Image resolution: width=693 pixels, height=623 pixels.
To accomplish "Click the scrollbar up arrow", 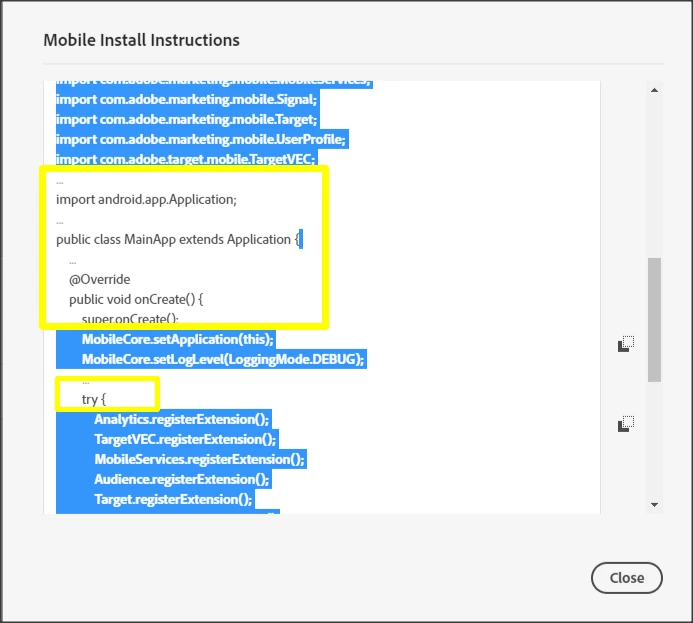I will (655, 90).
